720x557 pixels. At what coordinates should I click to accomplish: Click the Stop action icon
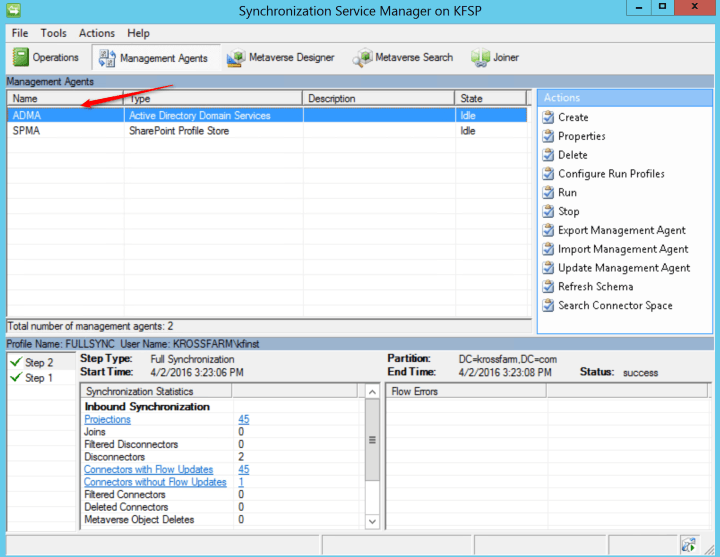coord(548,211)
